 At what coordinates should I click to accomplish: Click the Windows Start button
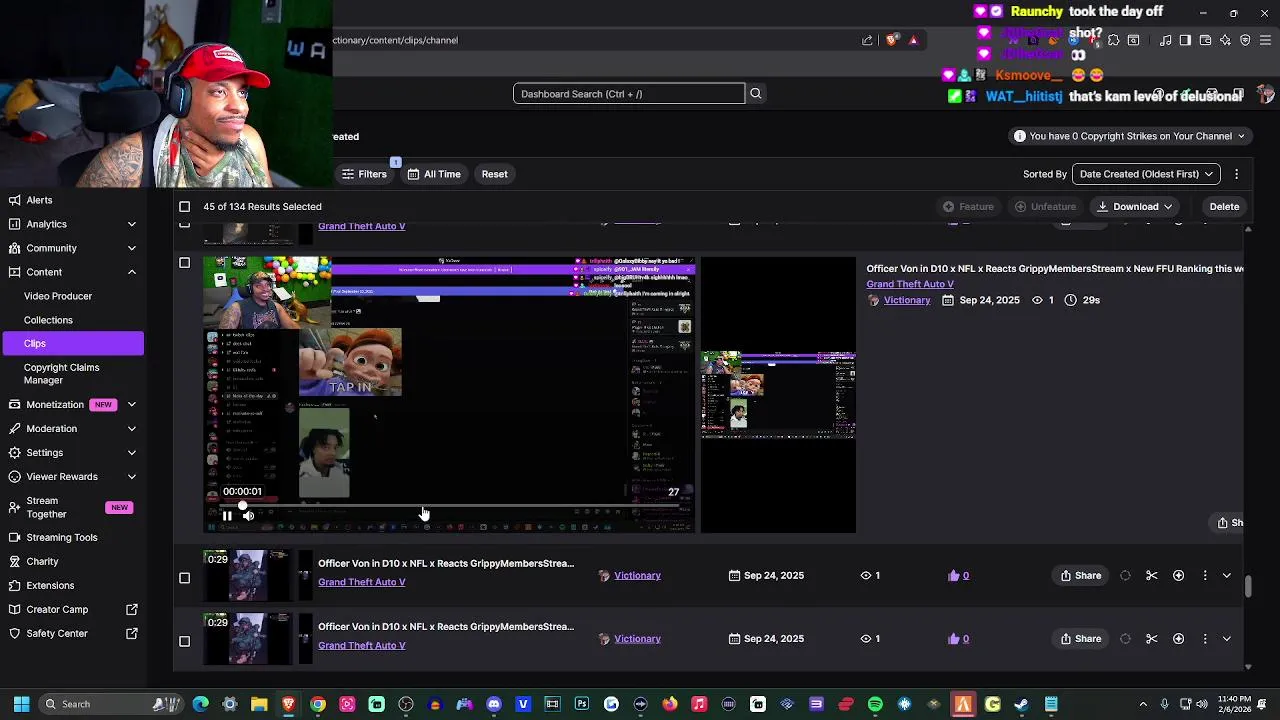coord(21,704)
